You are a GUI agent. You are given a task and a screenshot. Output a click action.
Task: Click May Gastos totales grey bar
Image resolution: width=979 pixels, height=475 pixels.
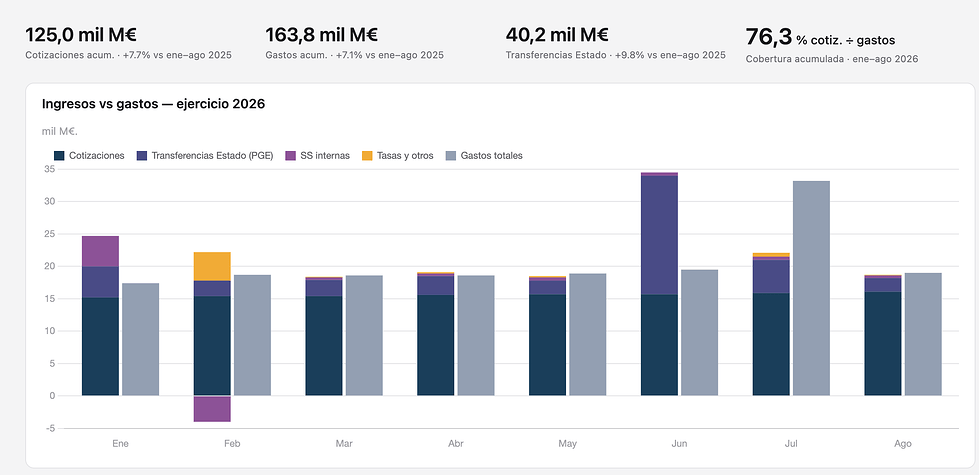588,335
